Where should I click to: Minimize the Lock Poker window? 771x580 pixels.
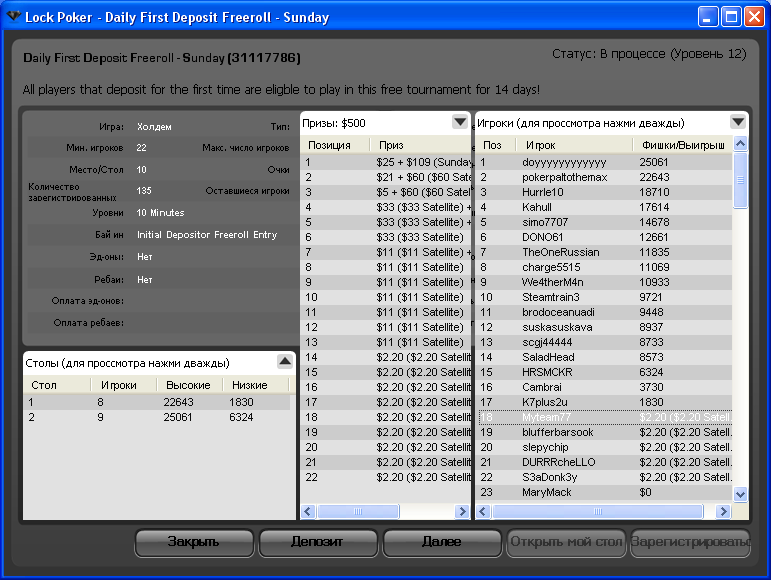tap(708, 17)
